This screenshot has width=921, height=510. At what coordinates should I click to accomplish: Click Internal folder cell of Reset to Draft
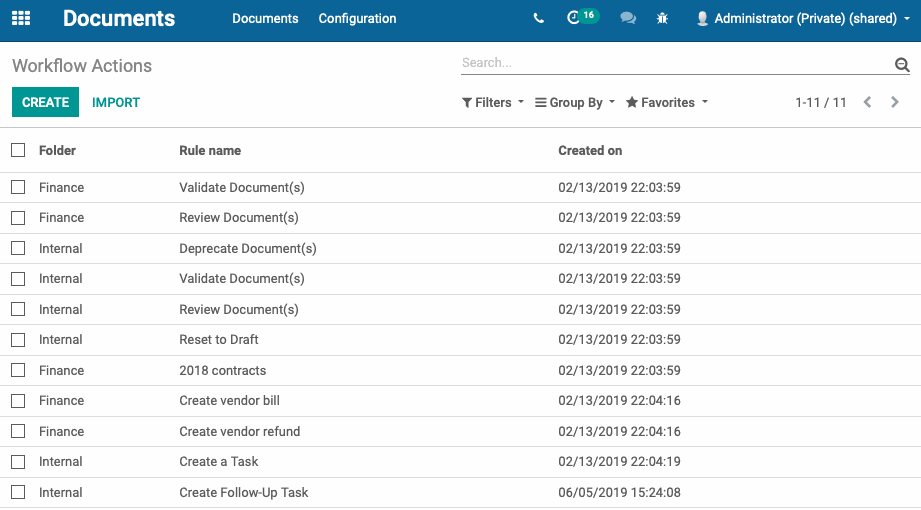pyautogui.click(x=60, y=340)
